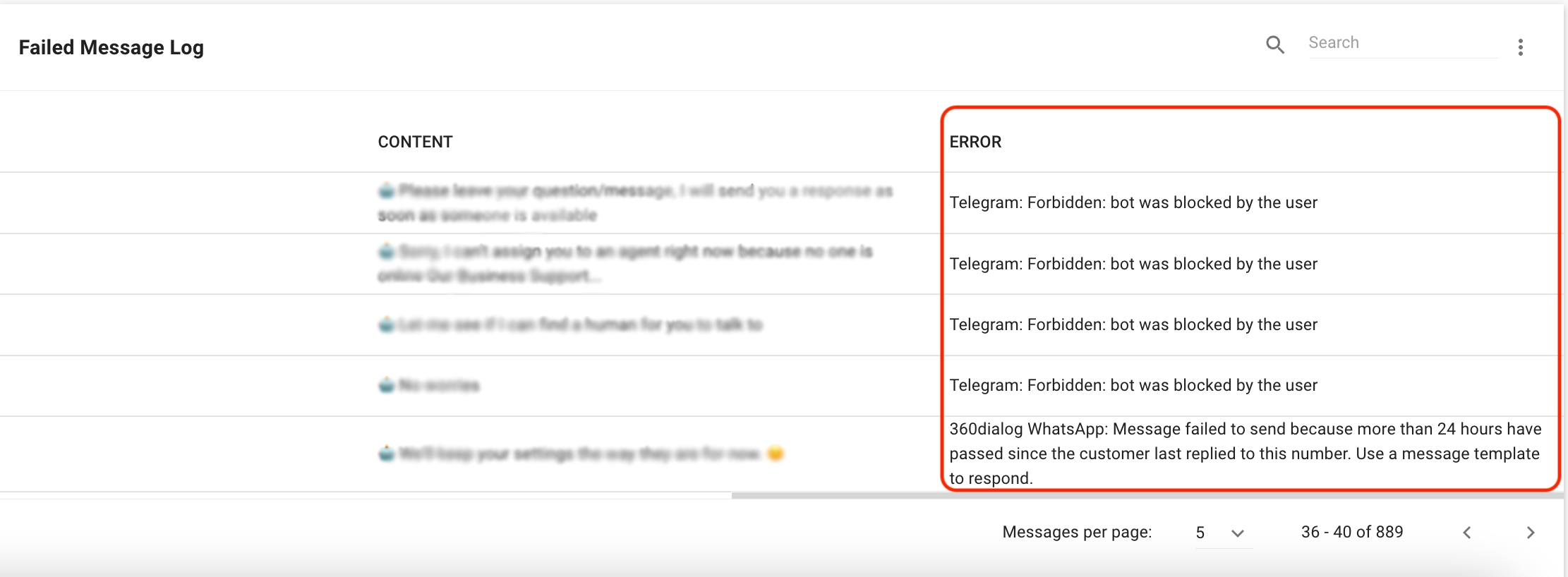Open the three-dot more options menu
Screen dimensions: 1568x577
pyautogui.click(x=1521, y=47)
